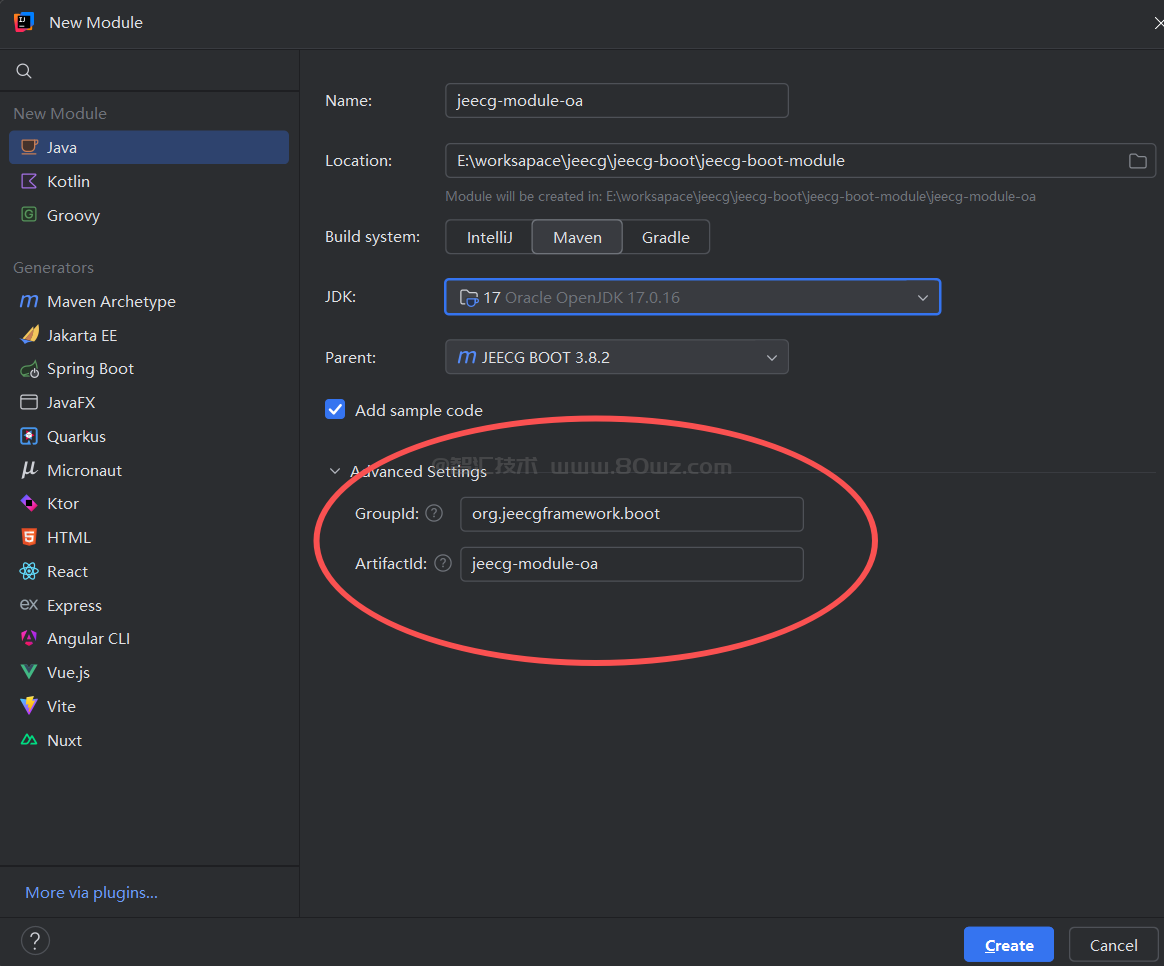The image size is (1164, 966).
Task: Click the Groovy logo icon
Action: pyautogui.click(x=29, y=215)
